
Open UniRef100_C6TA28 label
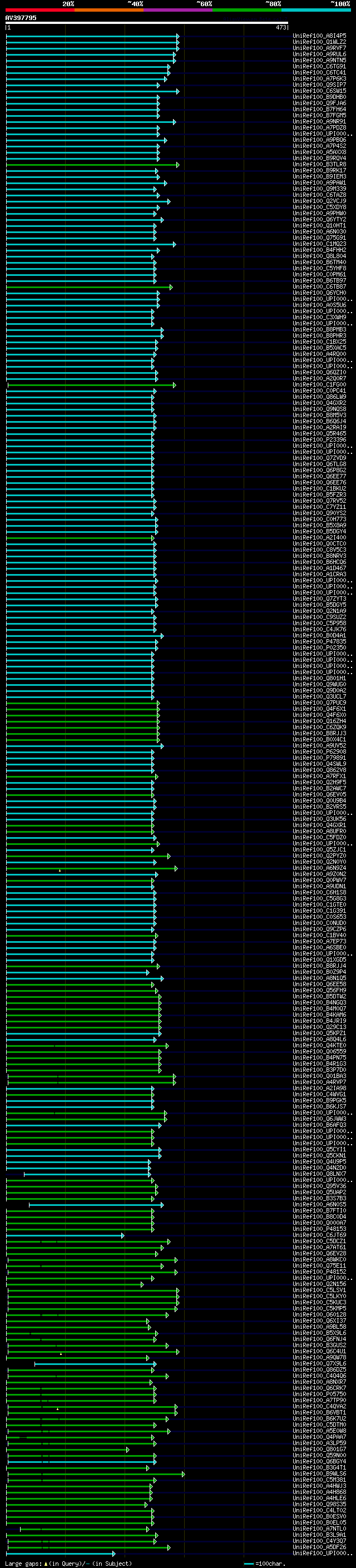319,195
